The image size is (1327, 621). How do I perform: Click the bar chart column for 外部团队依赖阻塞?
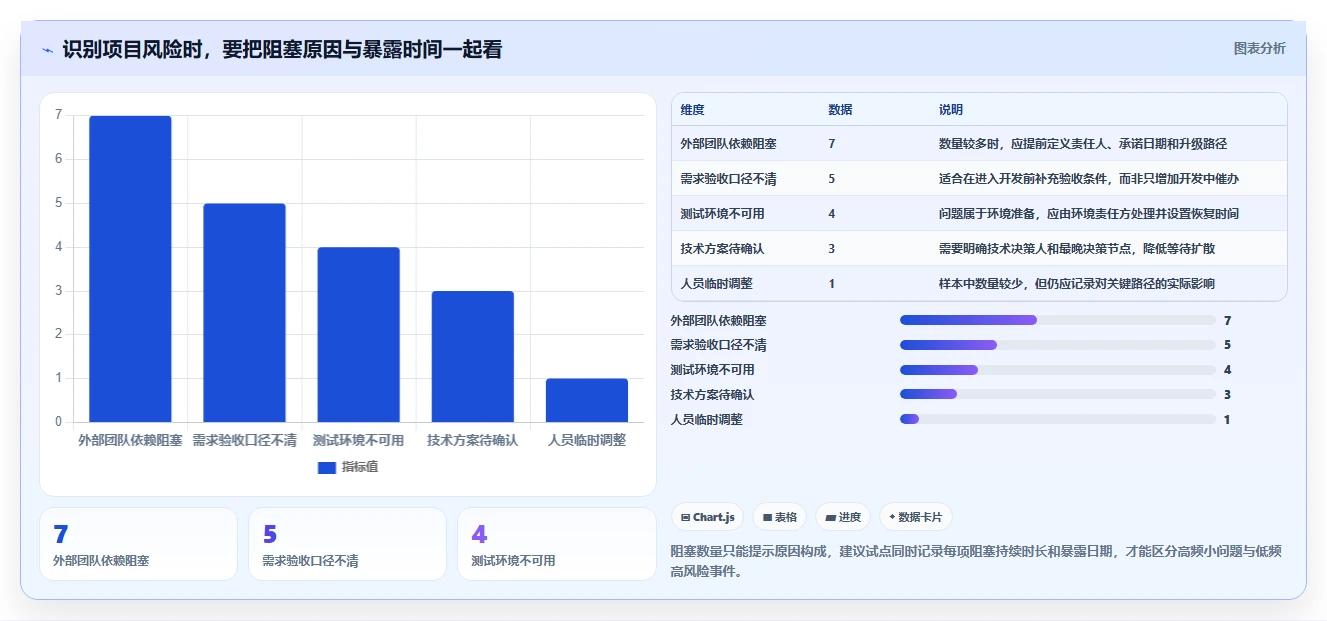(x=130, y=269)
